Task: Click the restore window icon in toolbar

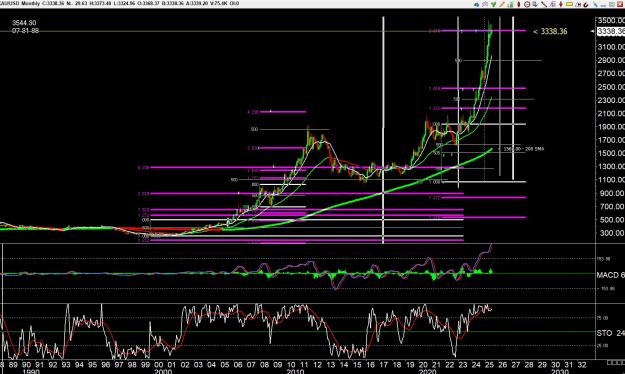Action: 612,4
